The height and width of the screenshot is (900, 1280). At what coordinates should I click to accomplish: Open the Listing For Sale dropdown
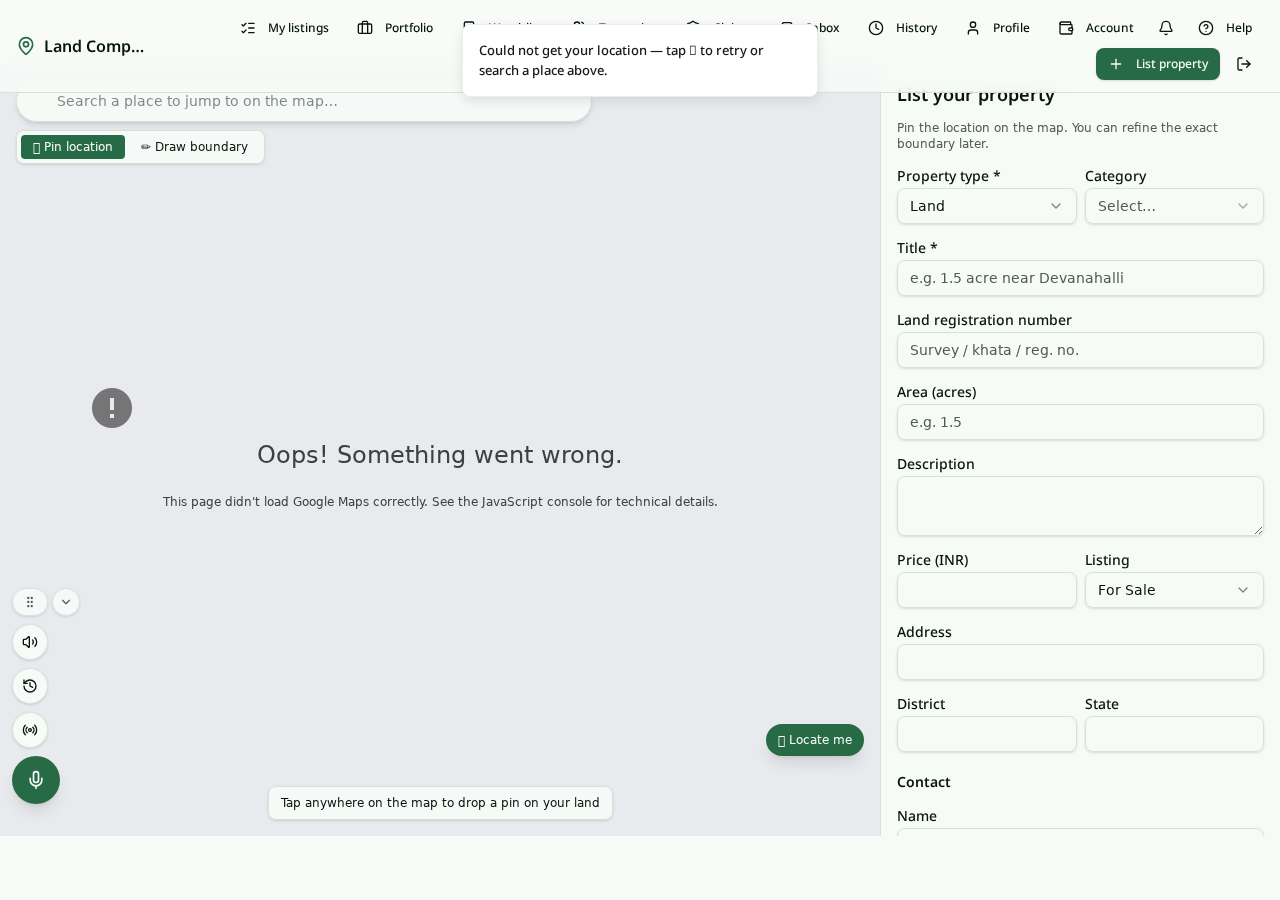(x=1174, y=590)
